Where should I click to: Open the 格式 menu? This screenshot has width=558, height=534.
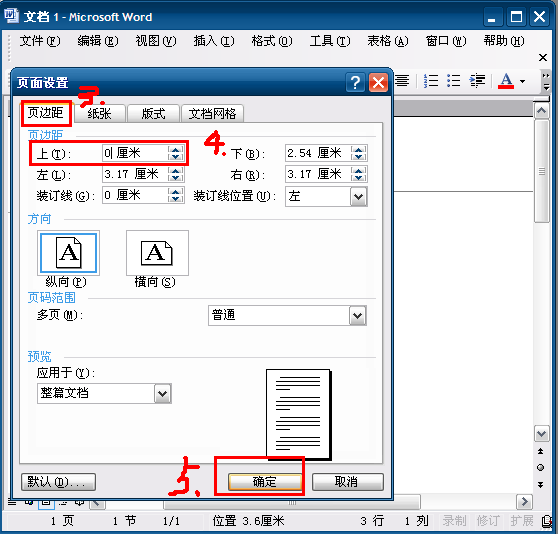click(272, 41)
